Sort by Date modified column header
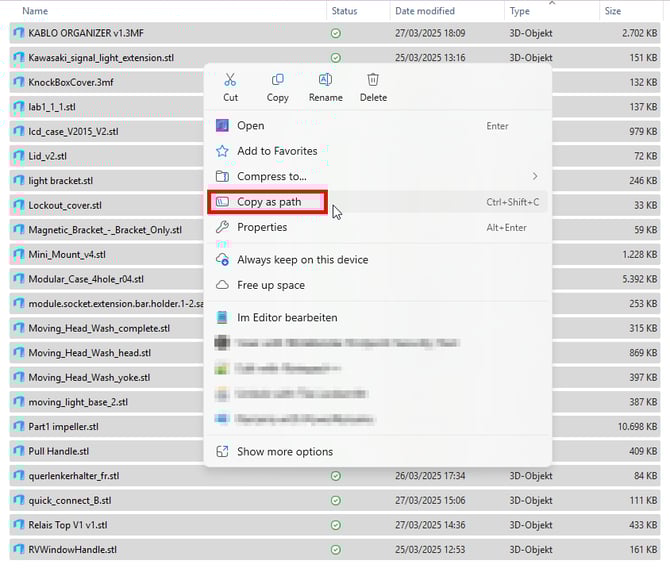This screenshot has width=670, height=572. pyautogui.click(x=424, y=11)
